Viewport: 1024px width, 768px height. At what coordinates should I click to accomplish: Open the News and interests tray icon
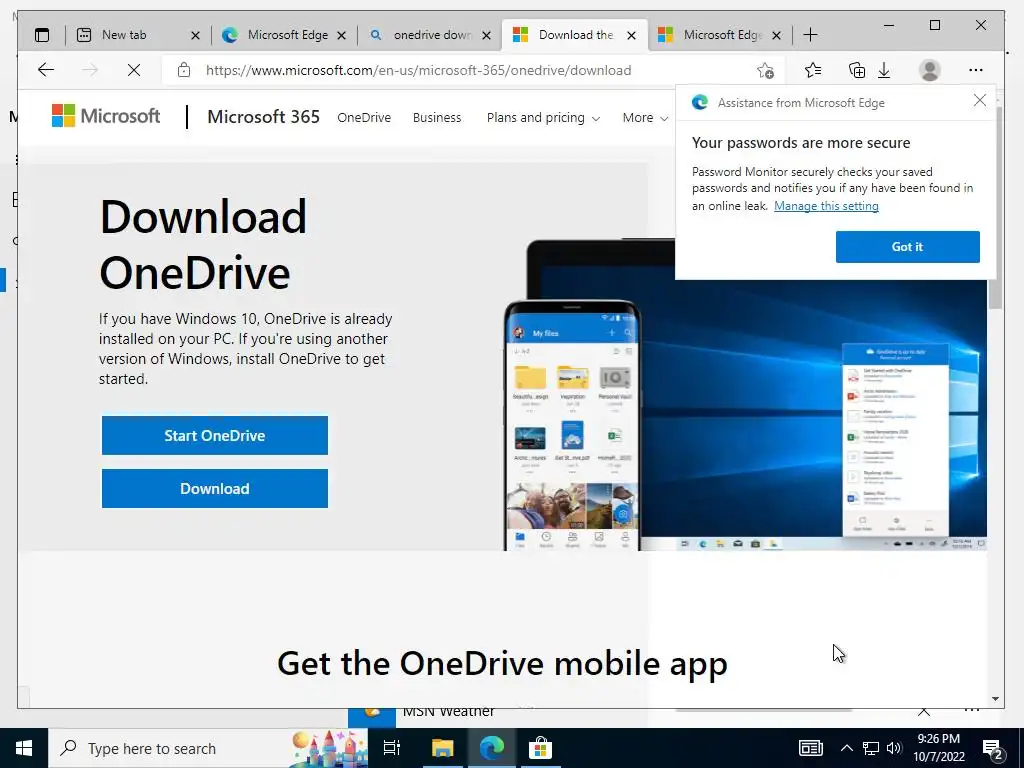(x=810, y=748)
